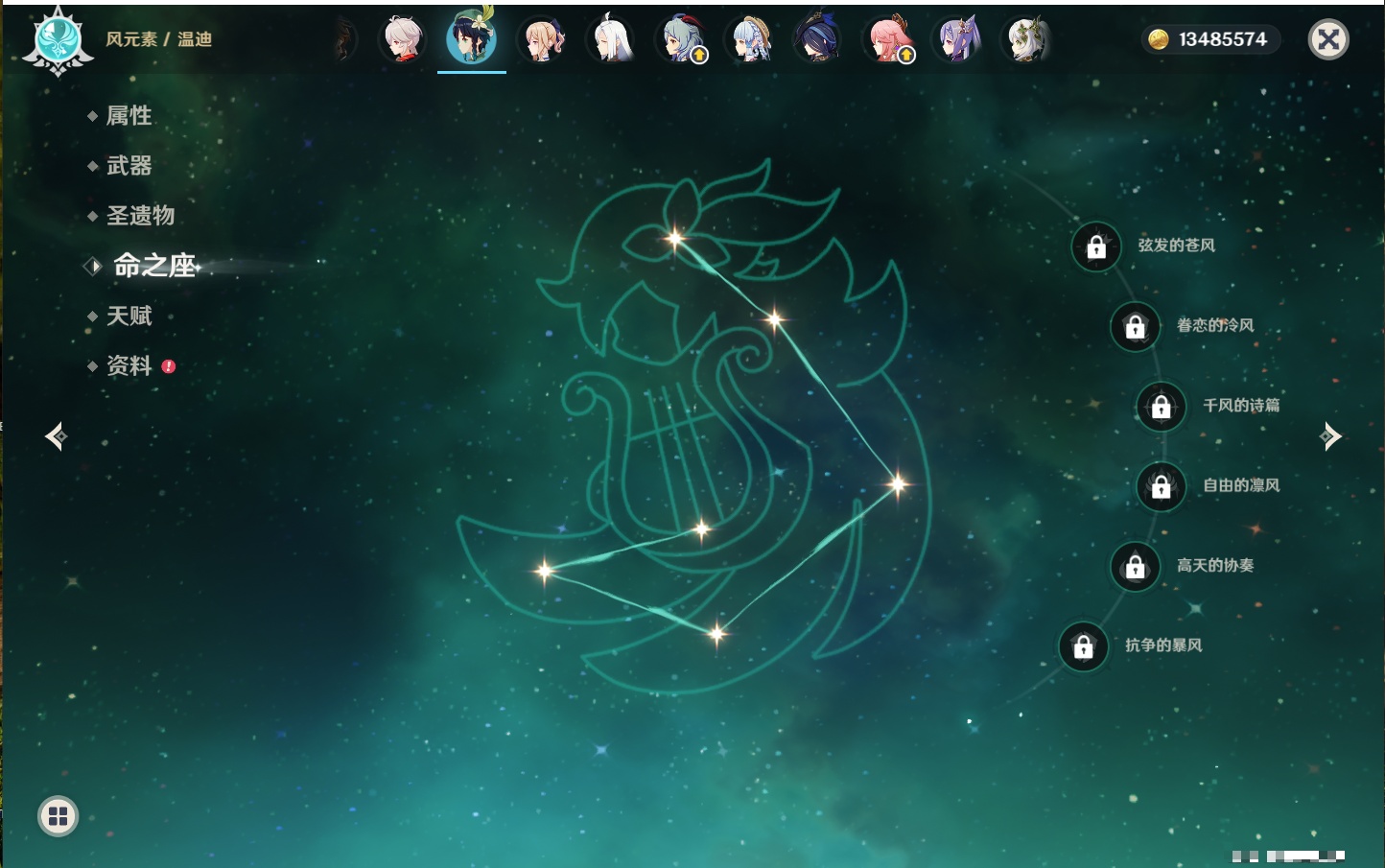Click the bottom star in the constellation
The height and width of the screenshot is (868, 1385).
click(716, 633)
